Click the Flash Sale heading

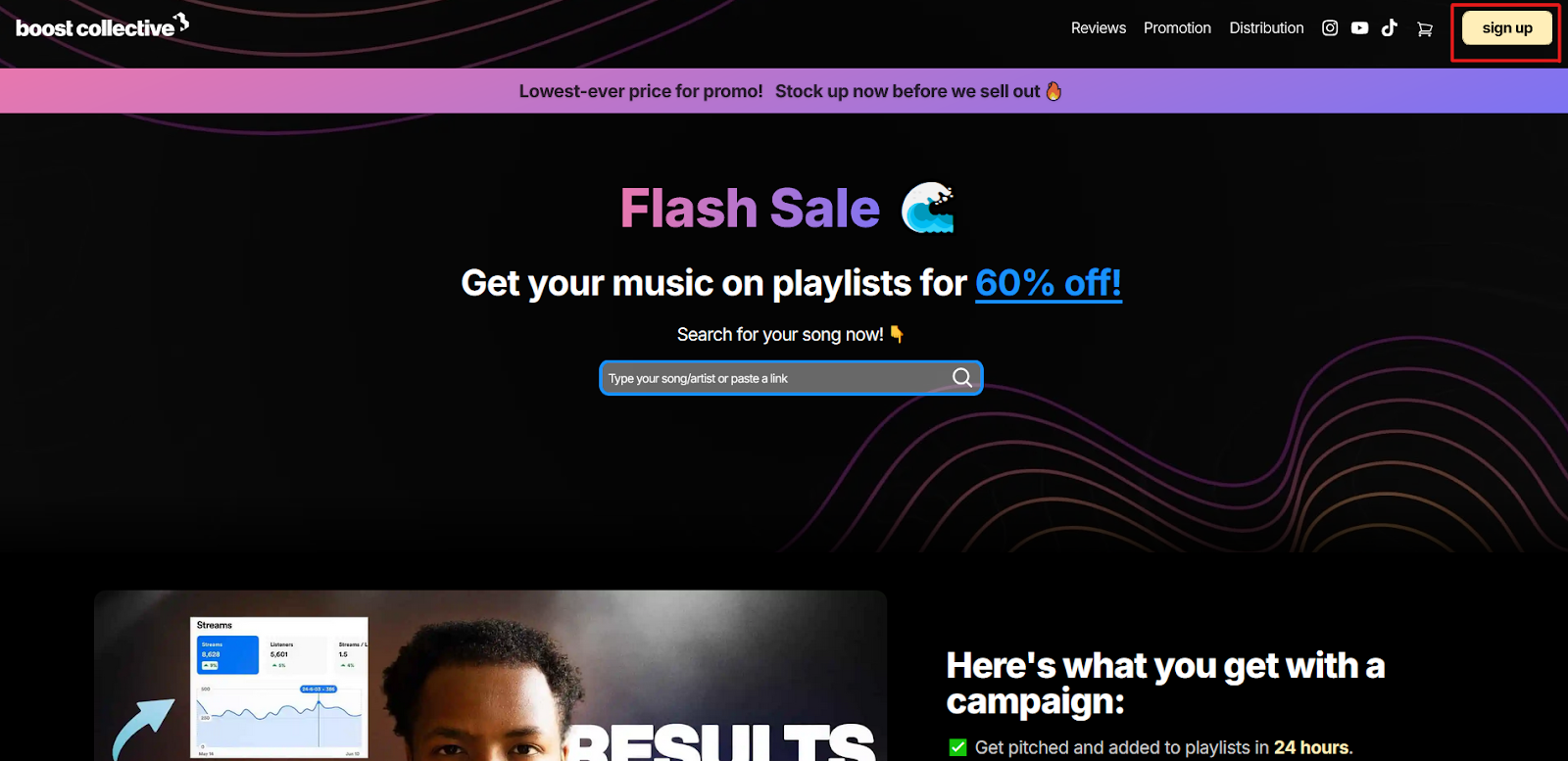(751, 209)
